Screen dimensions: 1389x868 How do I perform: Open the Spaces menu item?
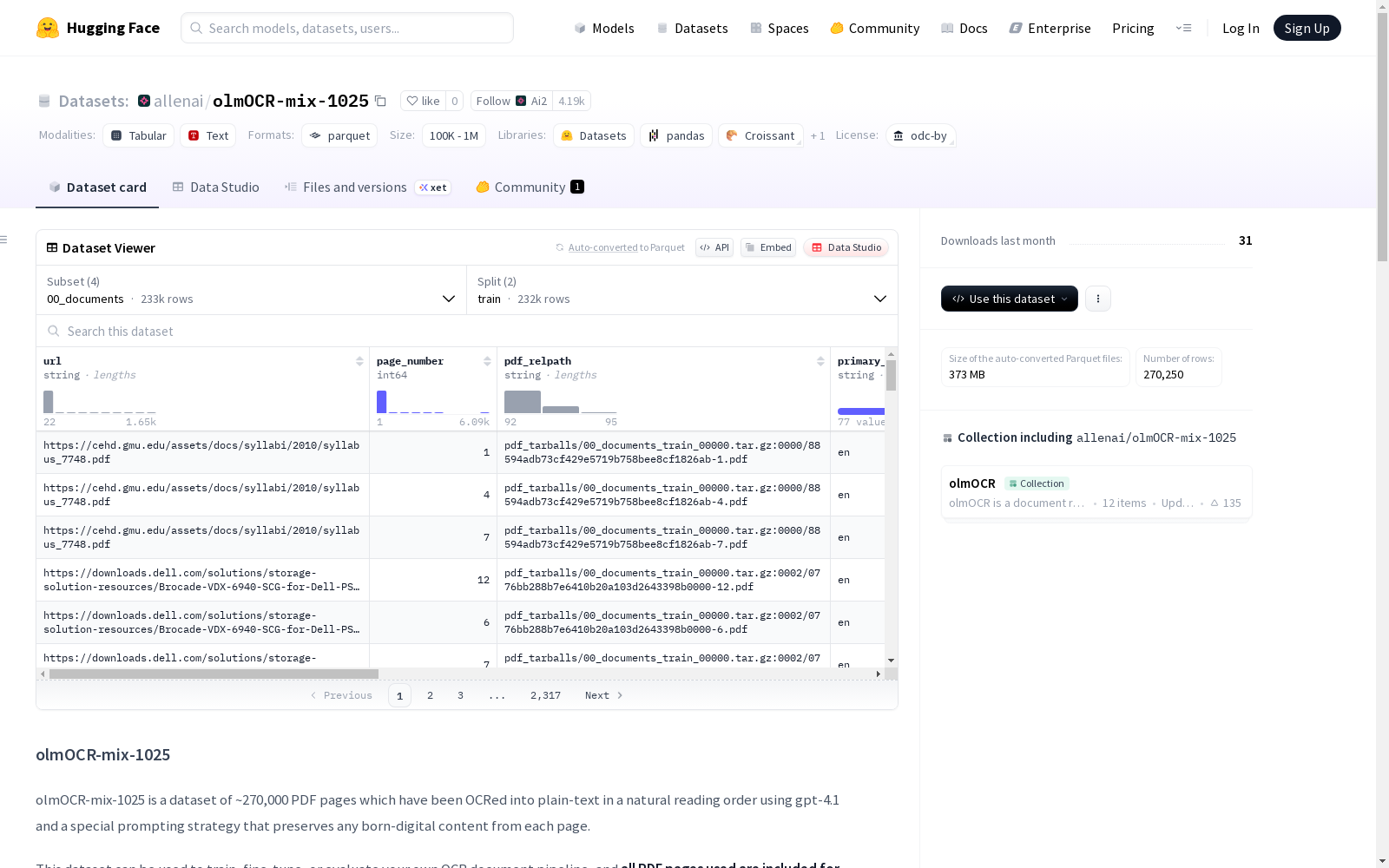[780, 28]
